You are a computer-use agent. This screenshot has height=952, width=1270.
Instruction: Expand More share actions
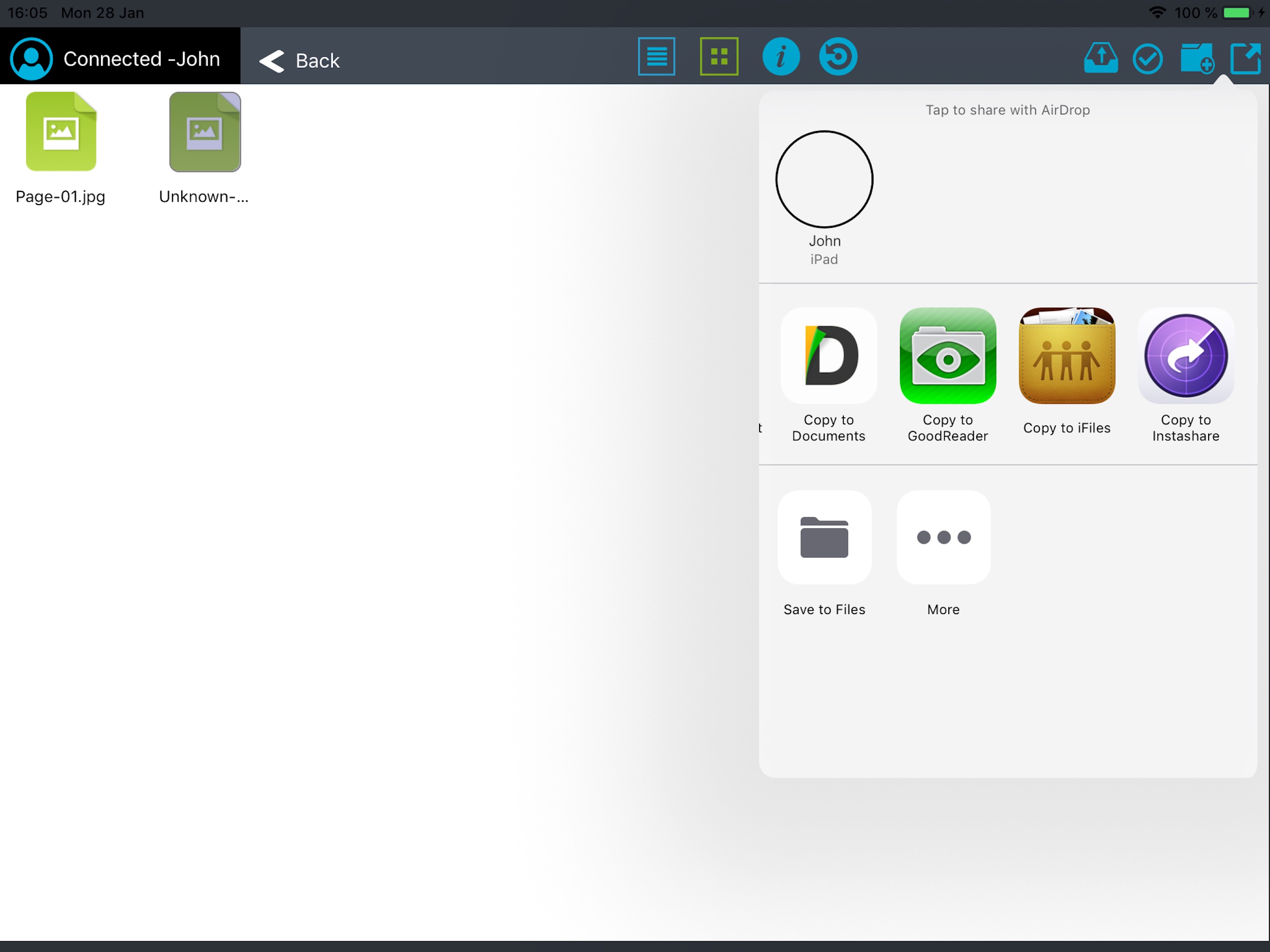[x=943, y=537]
